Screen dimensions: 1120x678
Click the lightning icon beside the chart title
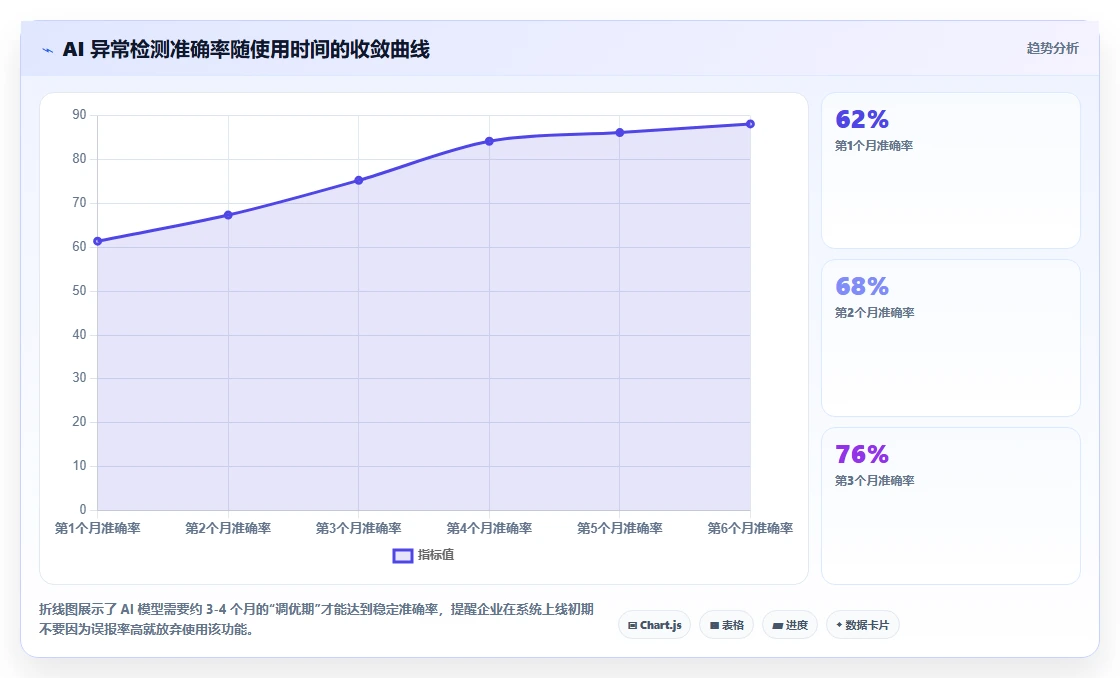tap(48, 50)
